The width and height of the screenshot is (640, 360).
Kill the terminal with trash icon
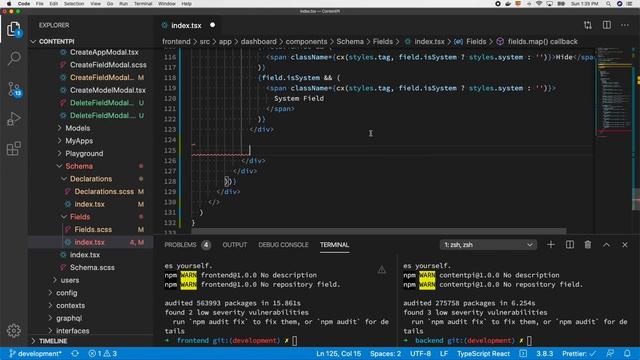tap(588, 244)
